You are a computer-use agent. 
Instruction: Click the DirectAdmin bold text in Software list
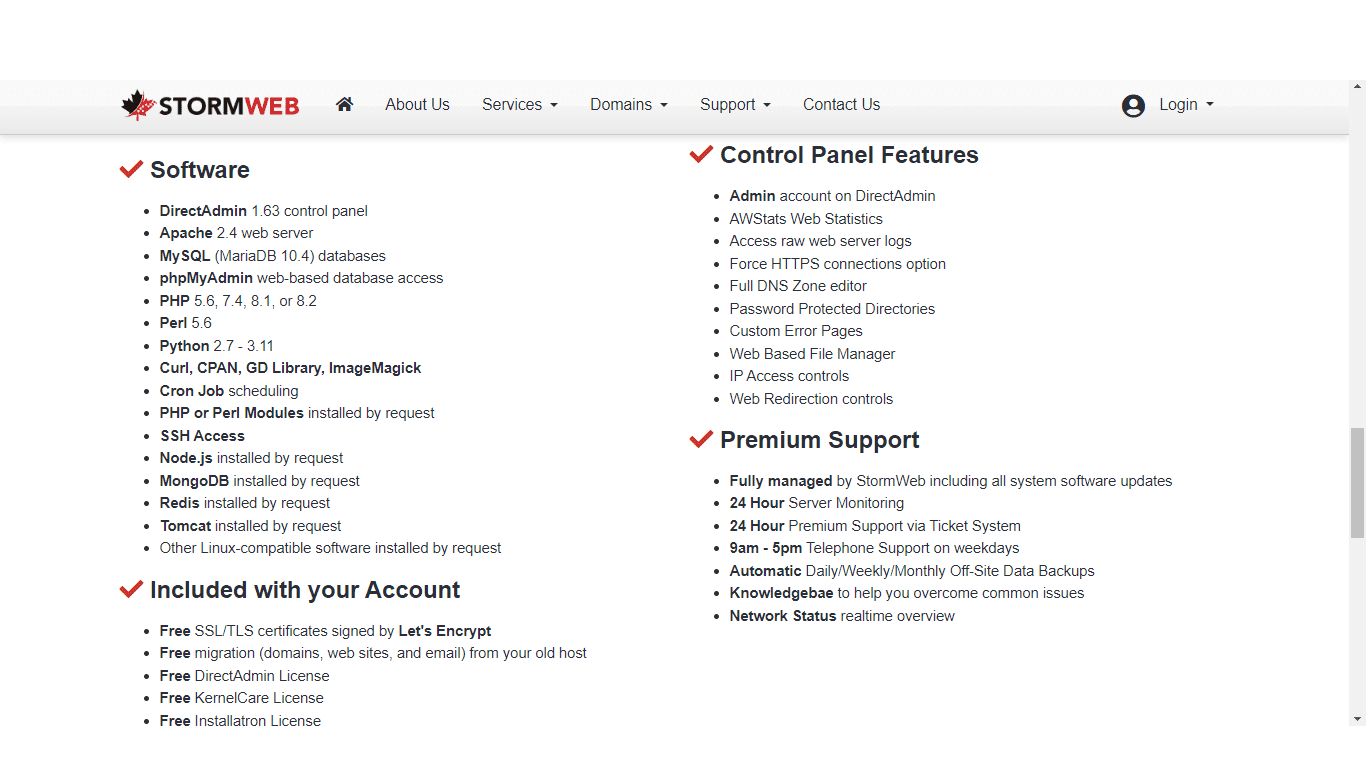click(203, 211)
